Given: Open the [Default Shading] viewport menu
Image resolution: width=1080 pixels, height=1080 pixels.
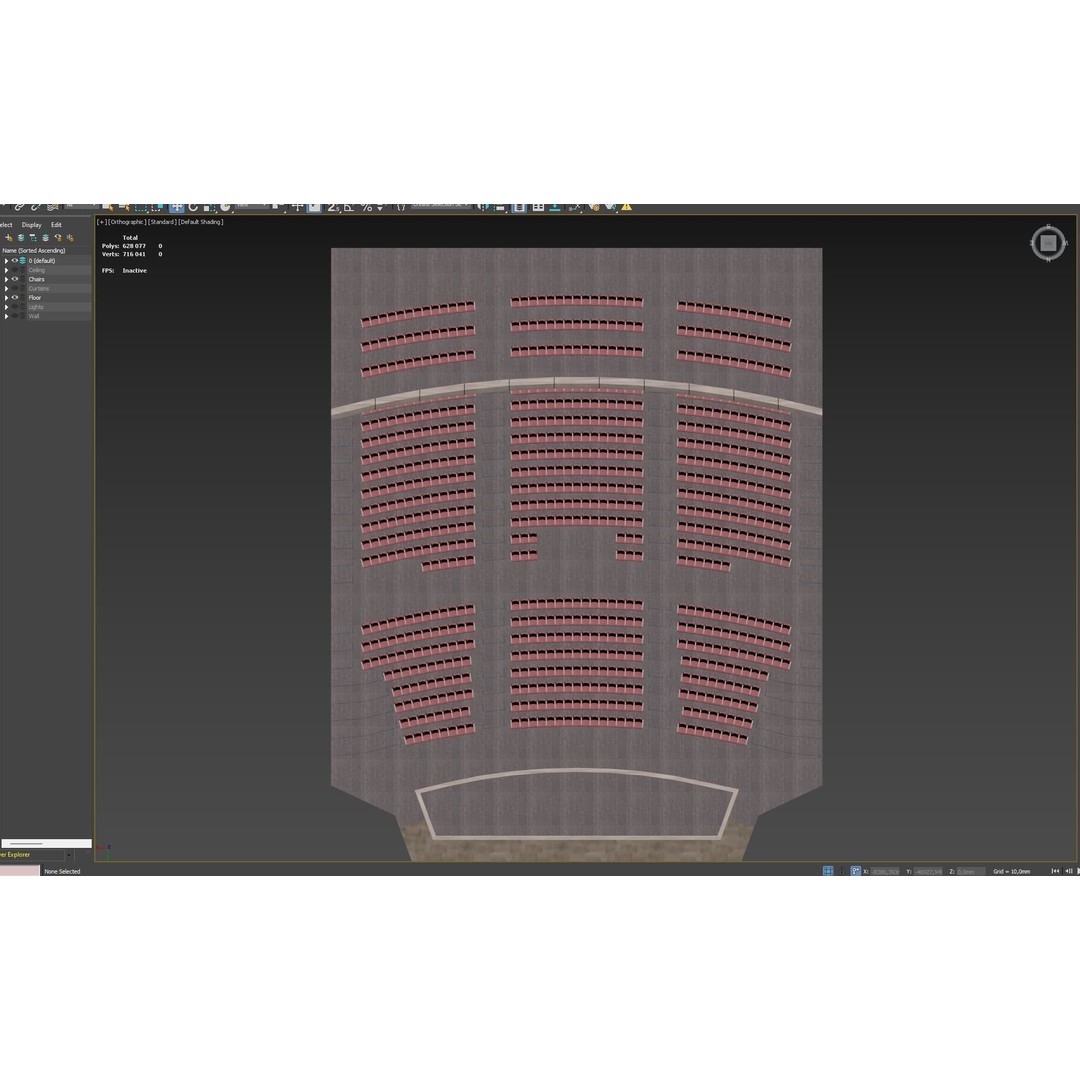Looking at the screenshot, I should tap(201, 222).
